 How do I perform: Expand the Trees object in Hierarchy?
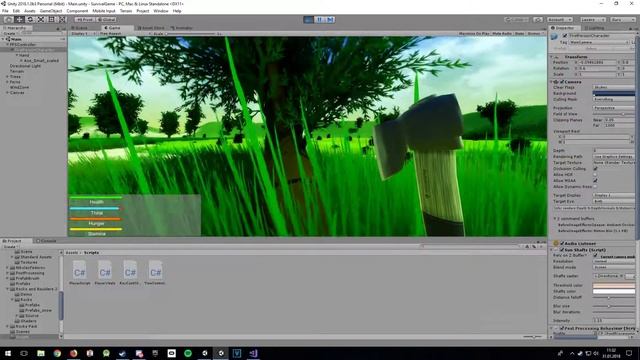[x=7, y=76]
